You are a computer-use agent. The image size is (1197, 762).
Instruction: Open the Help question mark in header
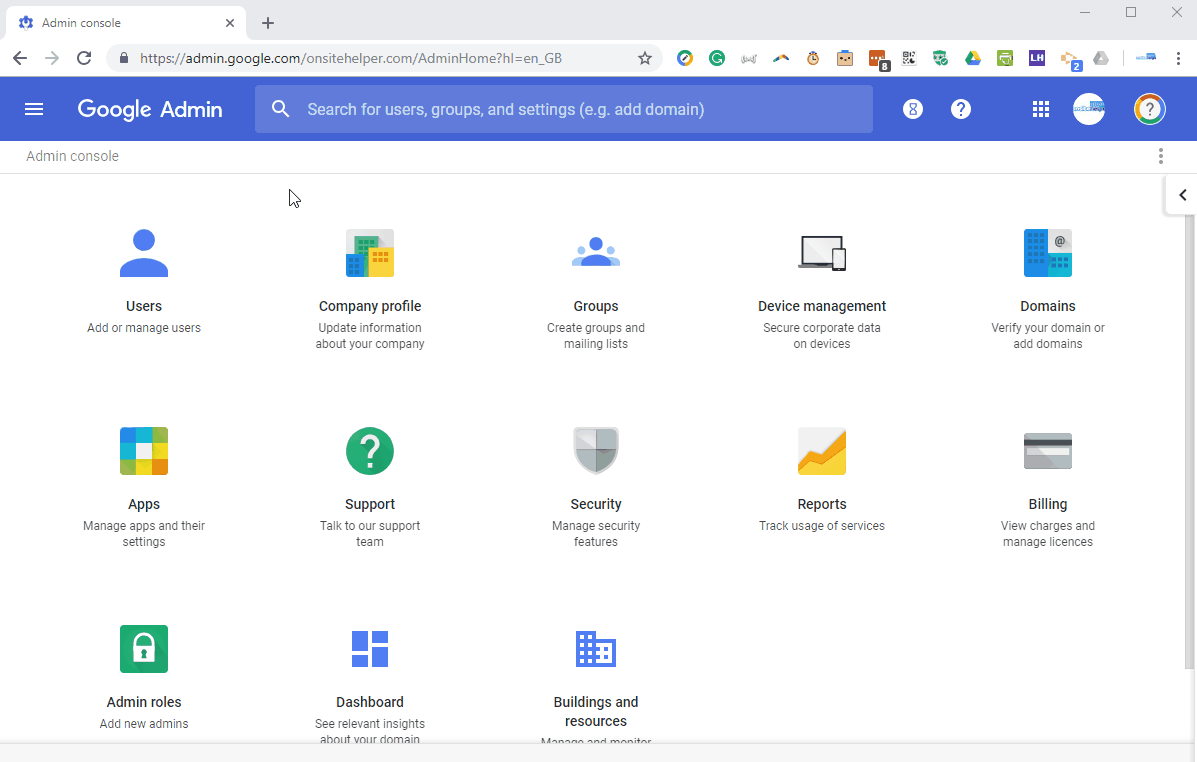(960, 109)
